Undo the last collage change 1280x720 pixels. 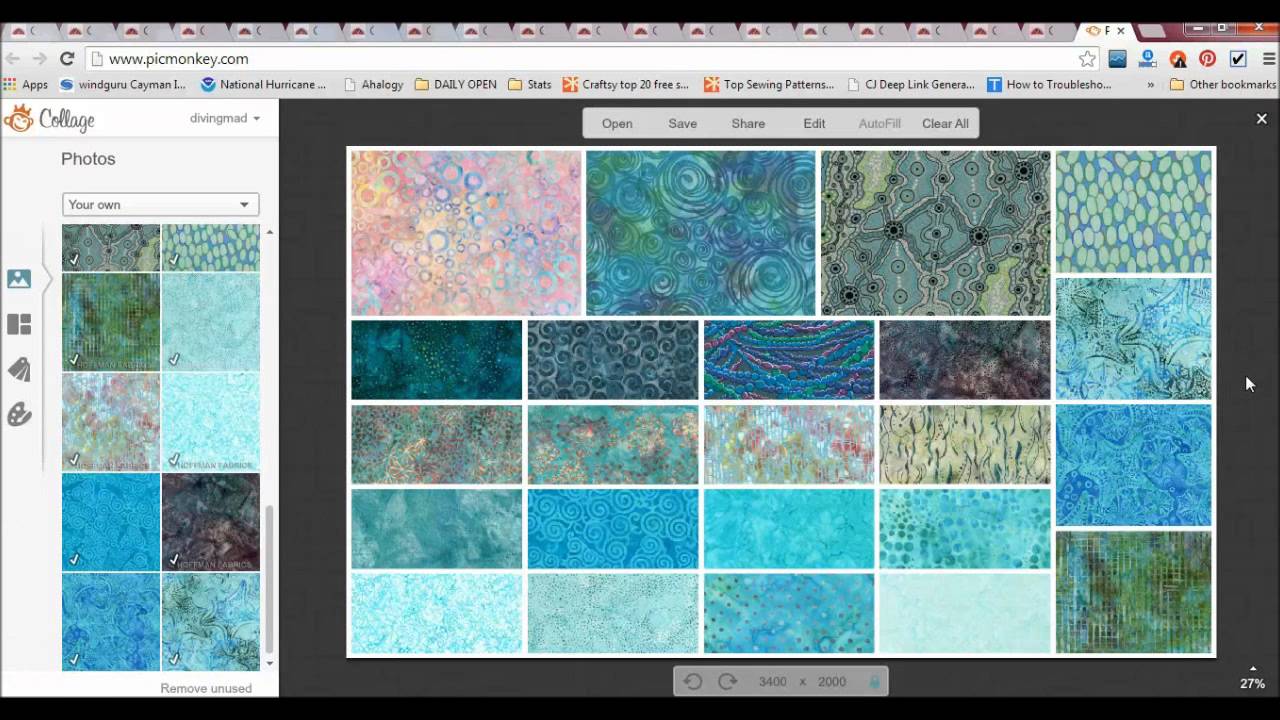click(x=692, y=681)
